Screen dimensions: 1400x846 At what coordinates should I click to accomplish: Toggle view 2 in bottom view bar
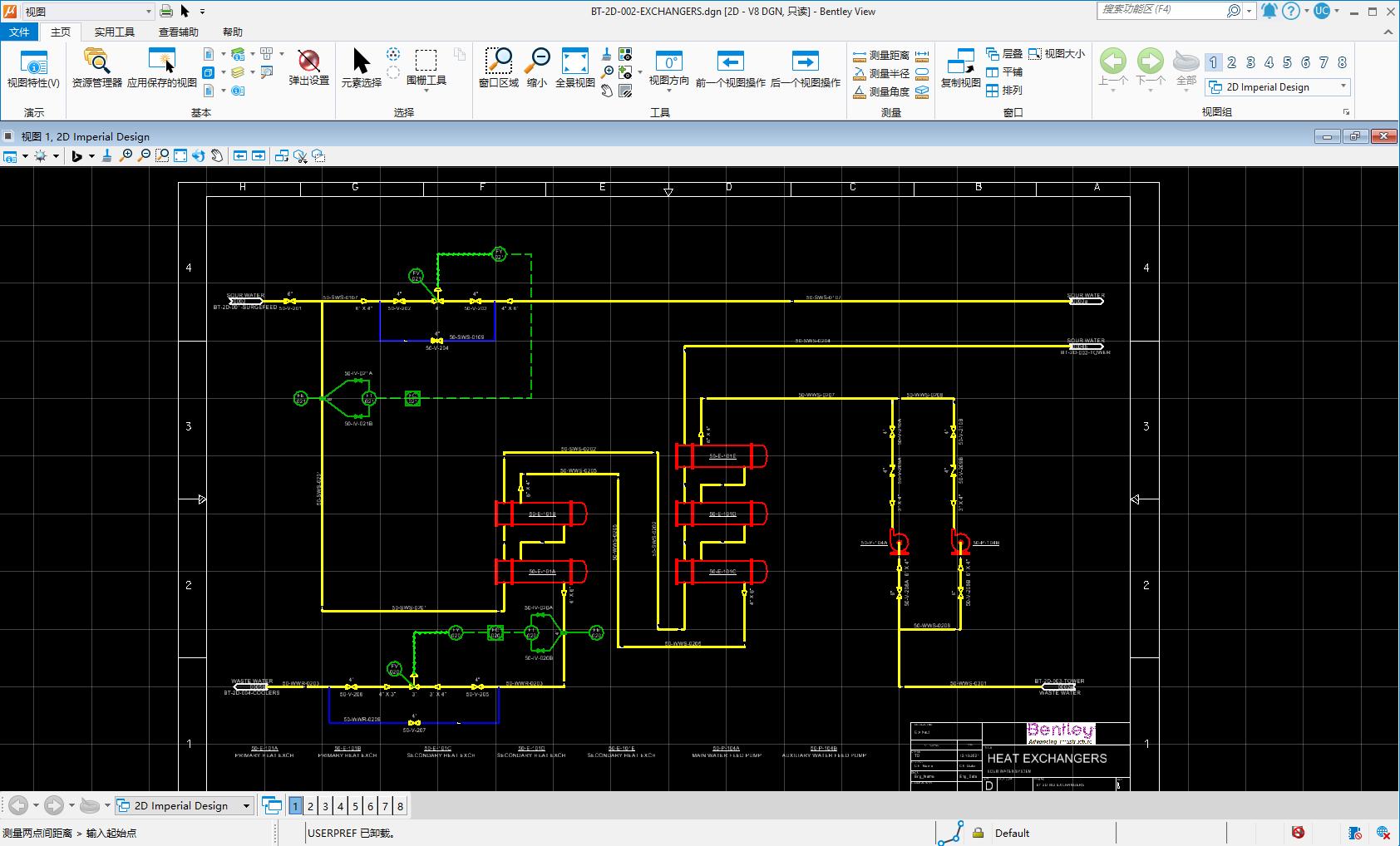(310, 806)
